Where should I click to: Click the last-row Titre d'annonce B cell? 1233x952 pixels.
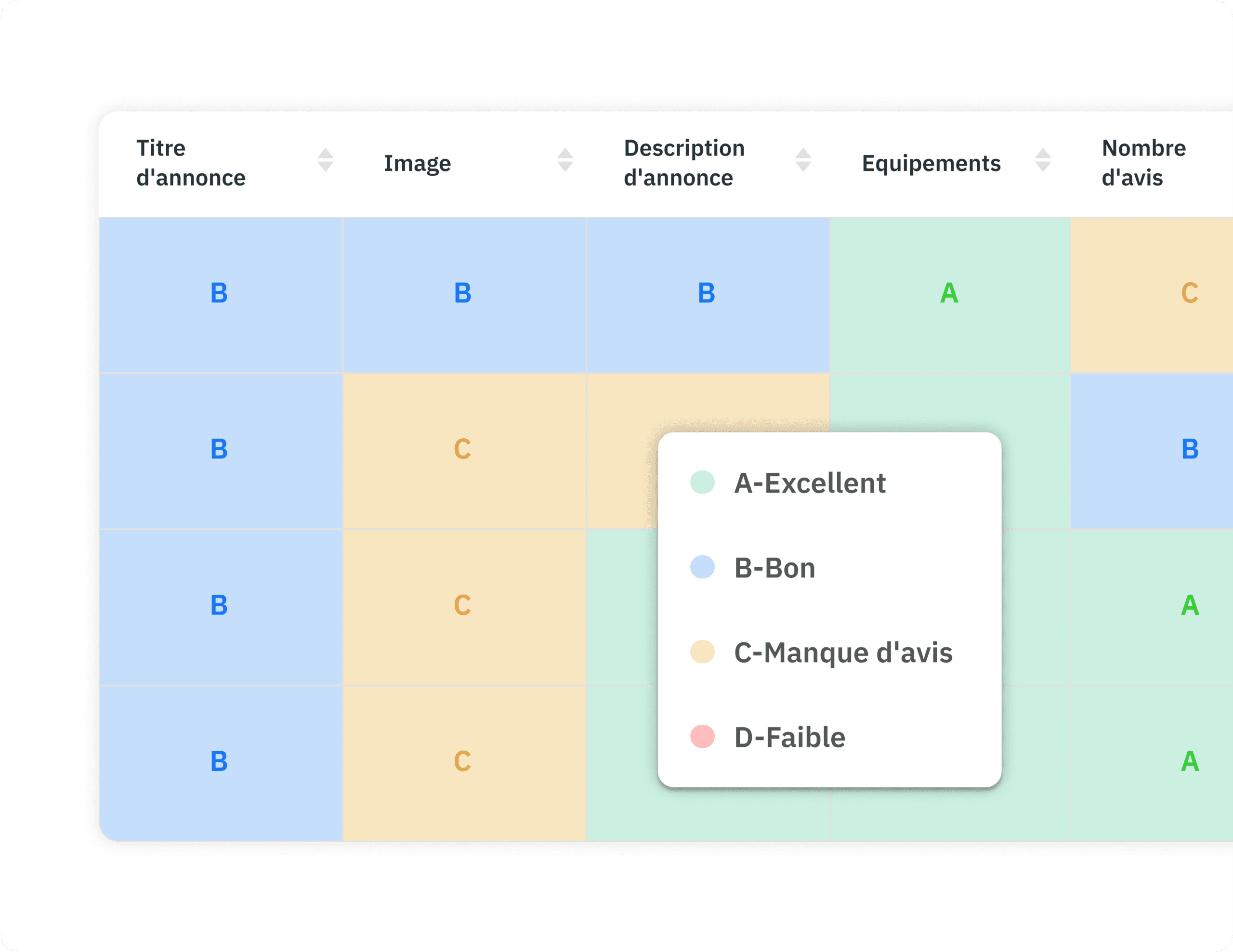point(219,762)
